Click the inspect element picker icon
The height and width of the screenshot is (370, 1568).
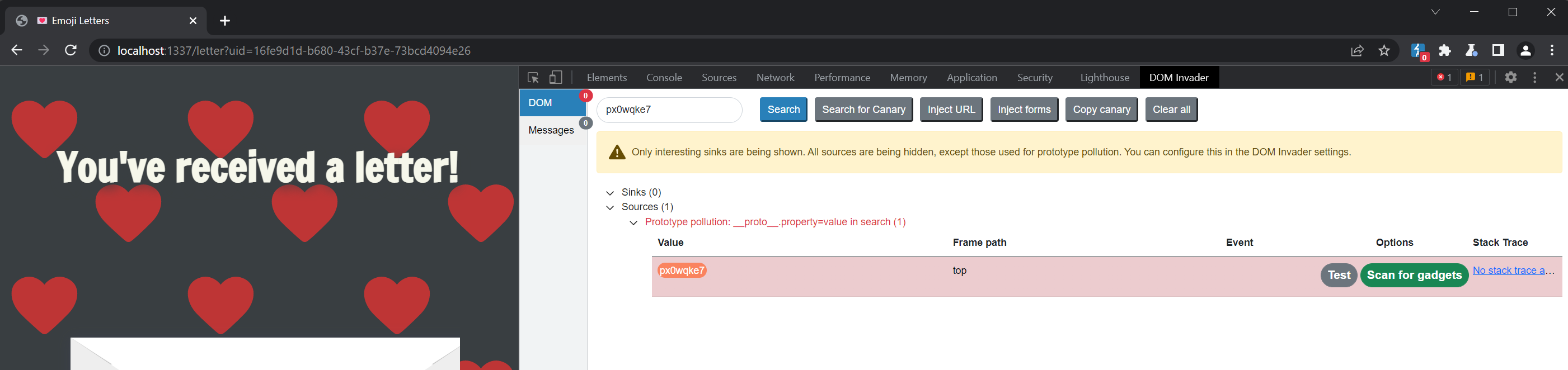click(x=533, y=78)
